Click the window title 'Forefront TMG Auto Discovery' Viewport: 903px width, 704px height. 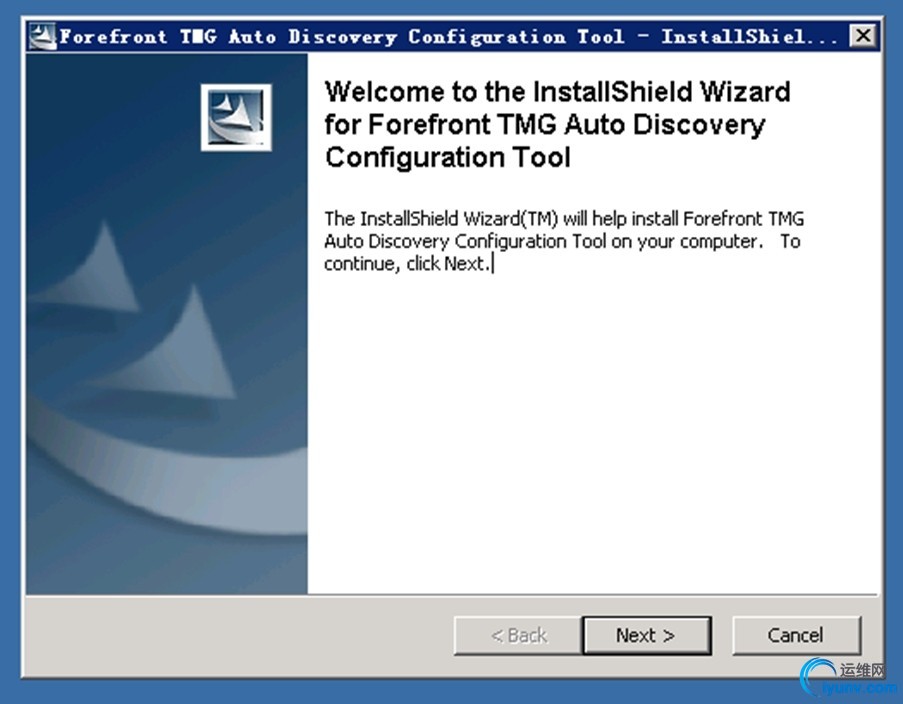click(228, 36)
